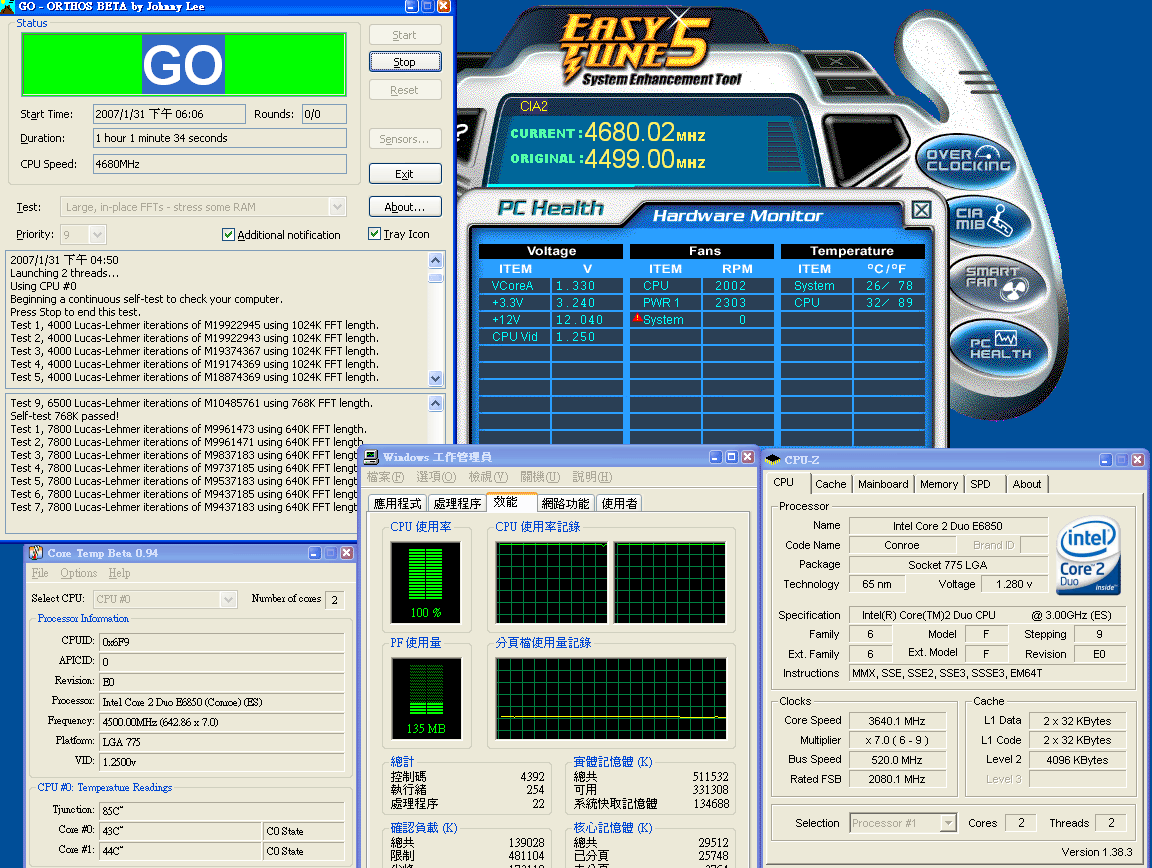Image resolution: width=1152 pixels, height=868 pixels.
Task: Click the Intel Core 2 Duo logo in CPU-Z
Action: click(x=1088, y=555)
